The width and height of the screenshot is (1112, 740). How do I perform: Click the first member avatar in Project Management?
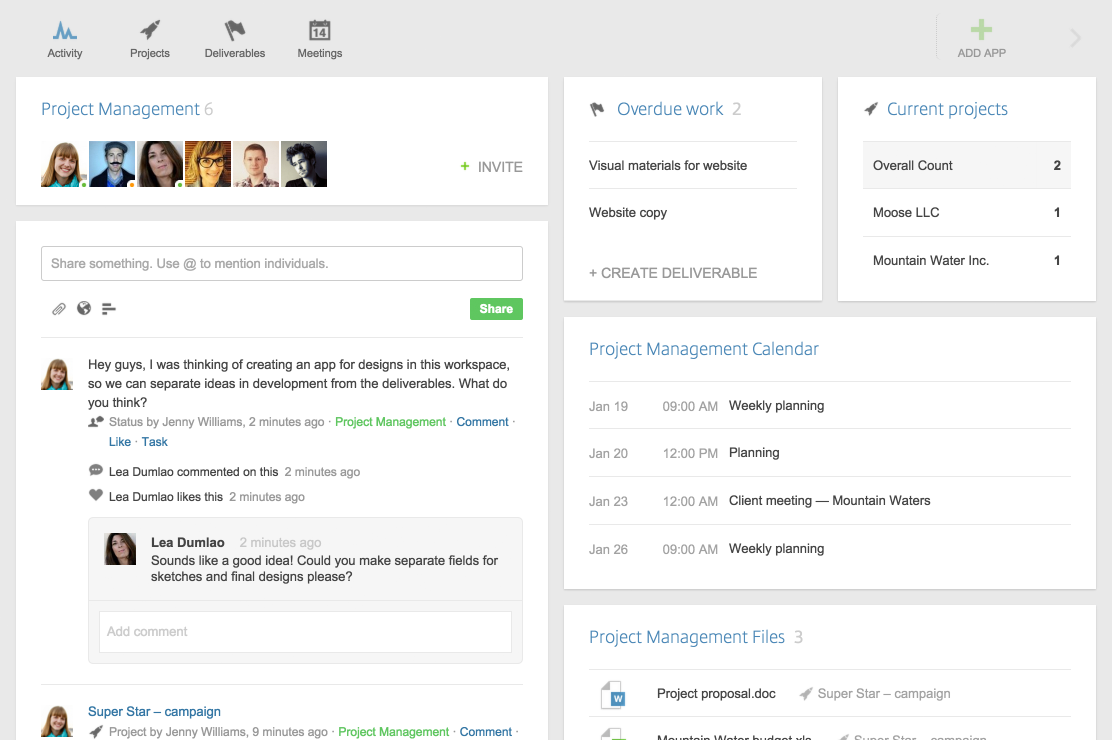coord(63,164)
